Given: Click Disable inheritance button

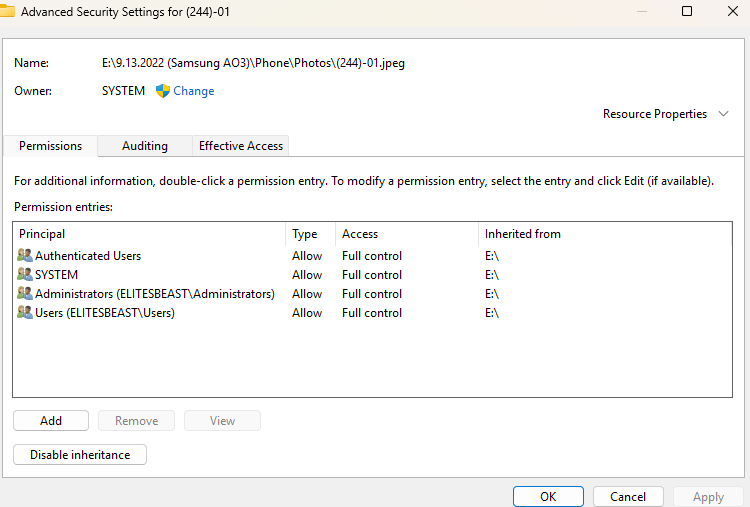Looking at the screenshot, I should (x=80, y=454).
